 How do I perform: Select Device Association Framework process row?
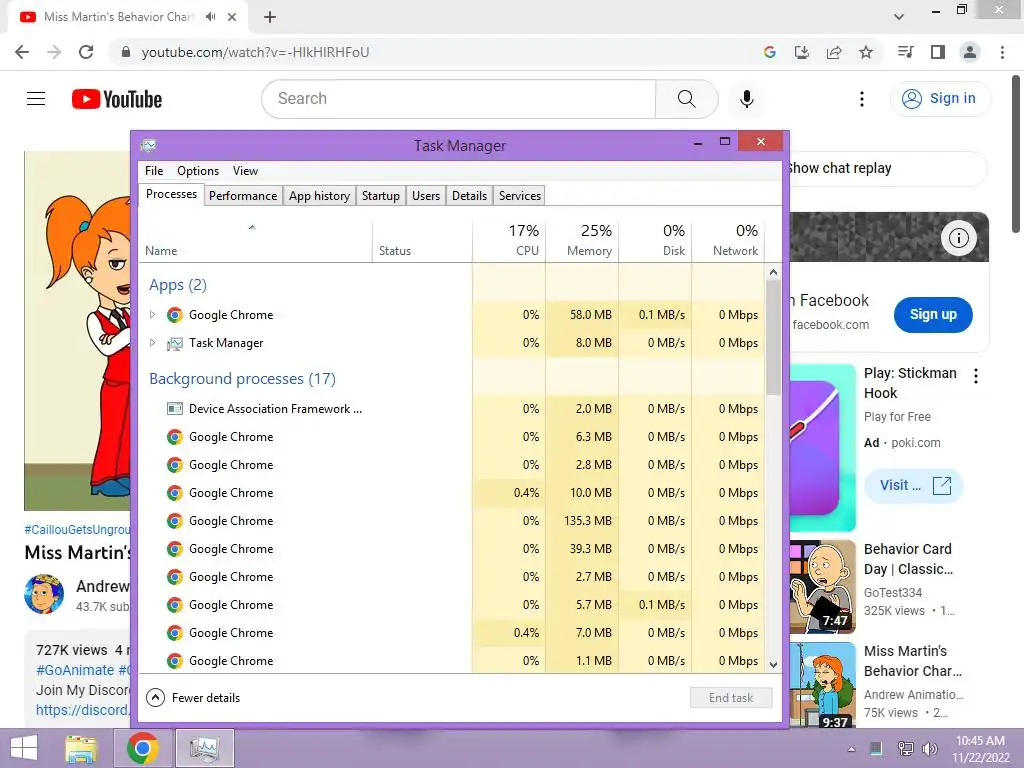451,409
